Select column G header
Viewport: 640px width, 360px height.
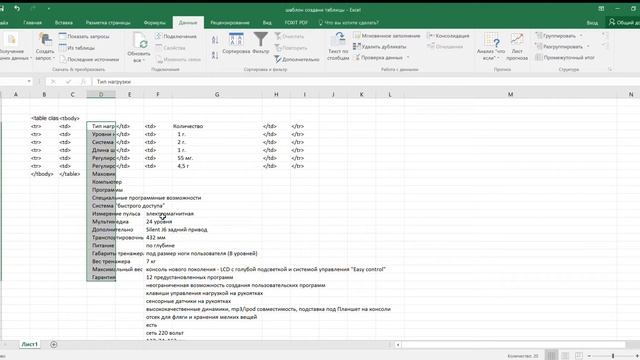point(217,94)
